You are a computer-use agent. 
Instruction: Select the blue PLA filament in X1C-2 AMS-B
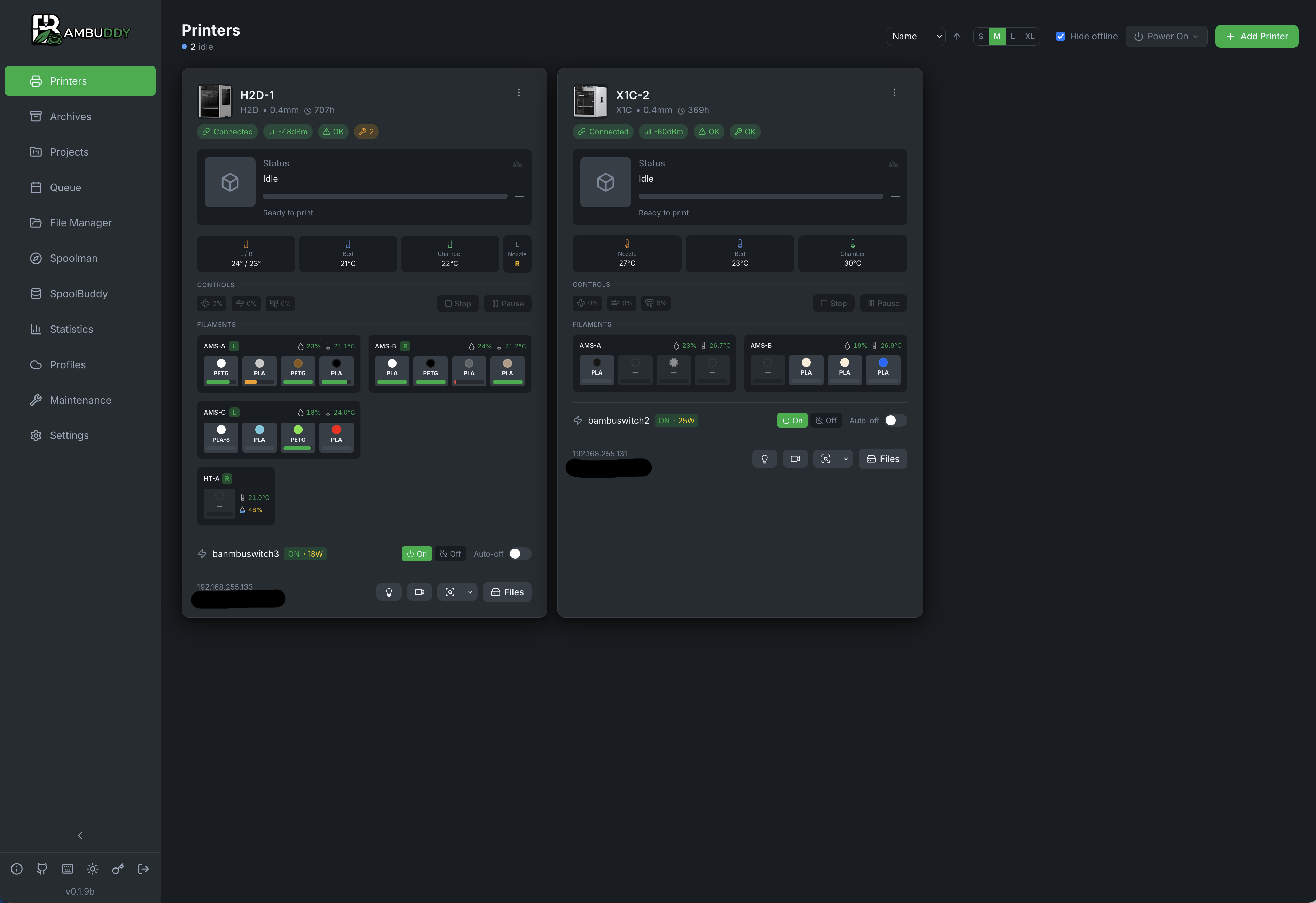(883, 370)
